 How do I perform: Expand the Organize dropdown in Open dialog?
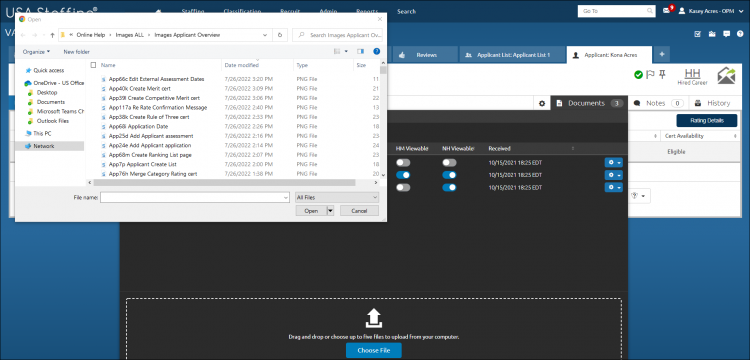click(36, 52)
